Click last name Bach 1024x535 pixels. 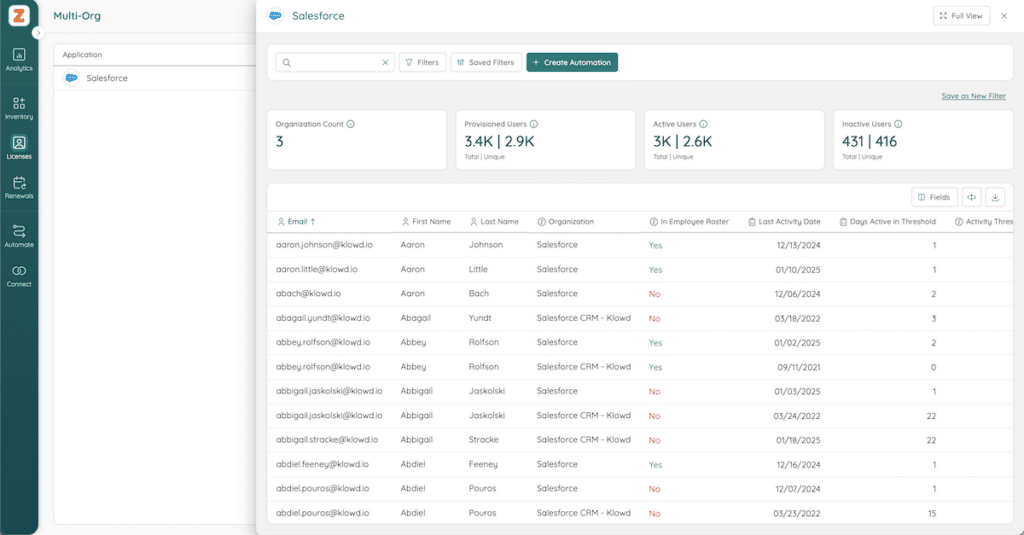[479, 293]
